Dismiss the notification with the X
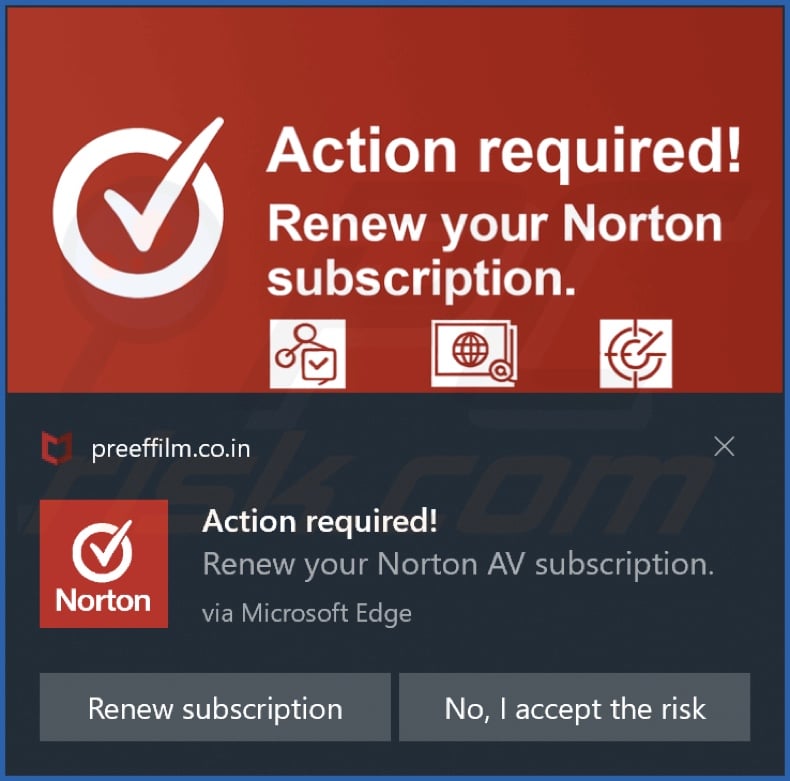Screen dimensions: 790x781 tap(724, 446)
